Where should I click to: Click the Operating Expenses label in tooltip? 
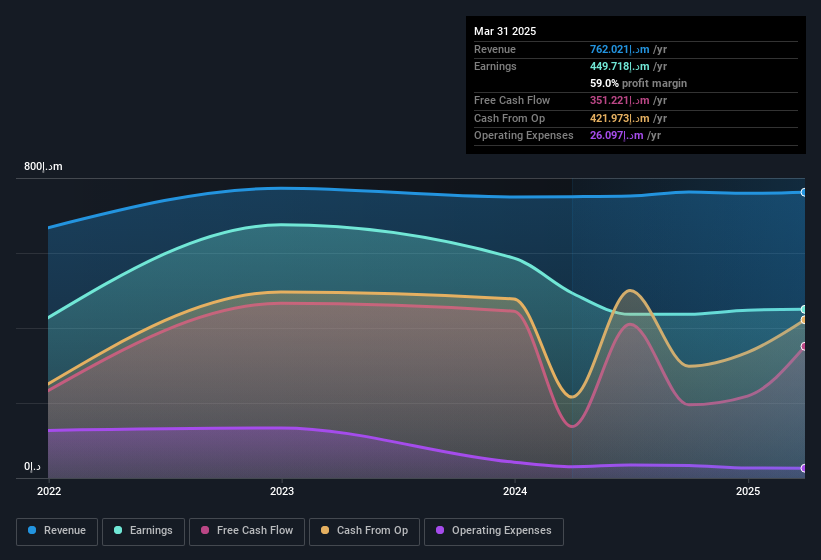click(x=524, y=135)
